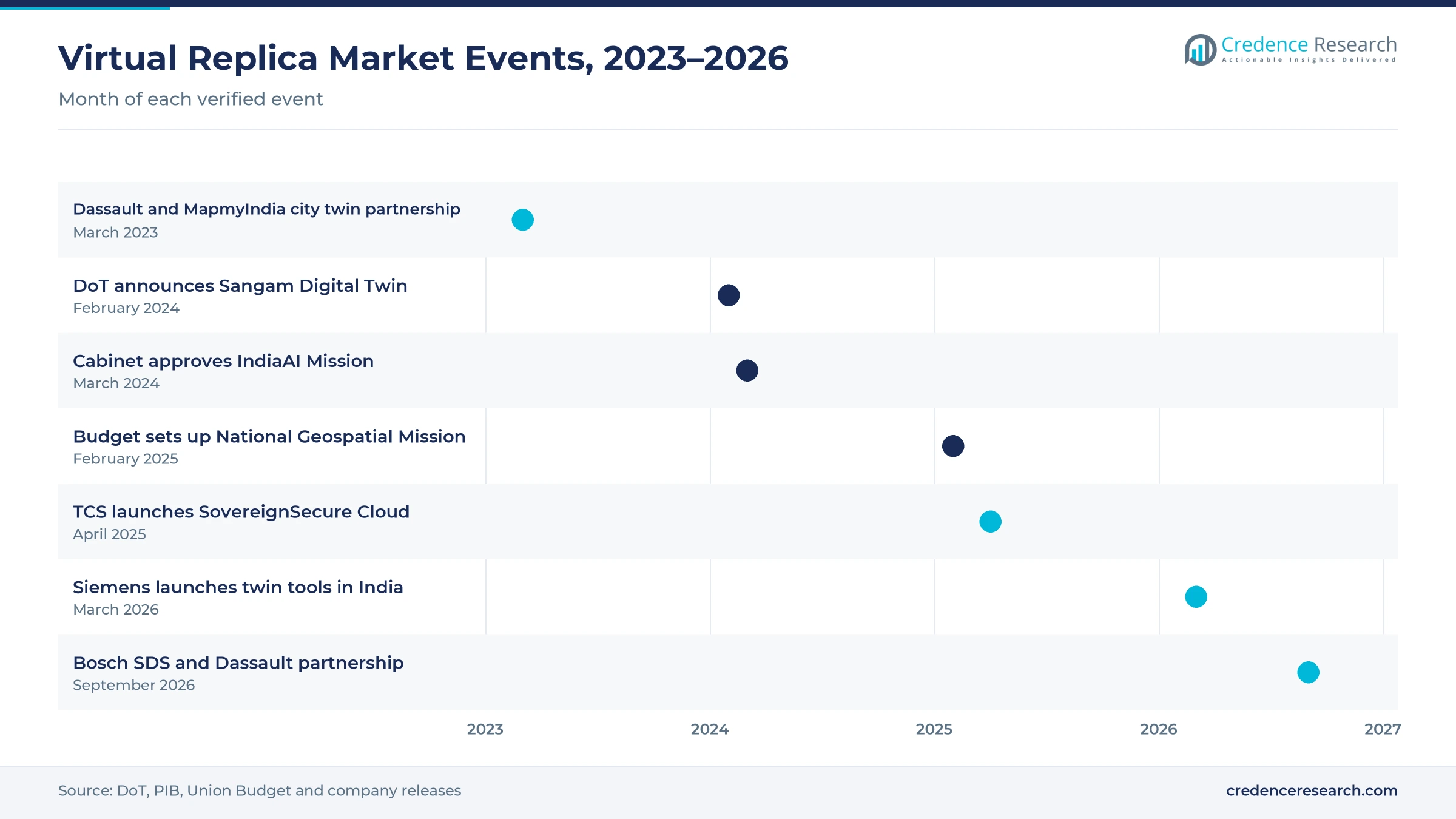This screenshot has height=819, width=1456.
Task: Click the 2026 axis label
Action: coord(1159,729)
